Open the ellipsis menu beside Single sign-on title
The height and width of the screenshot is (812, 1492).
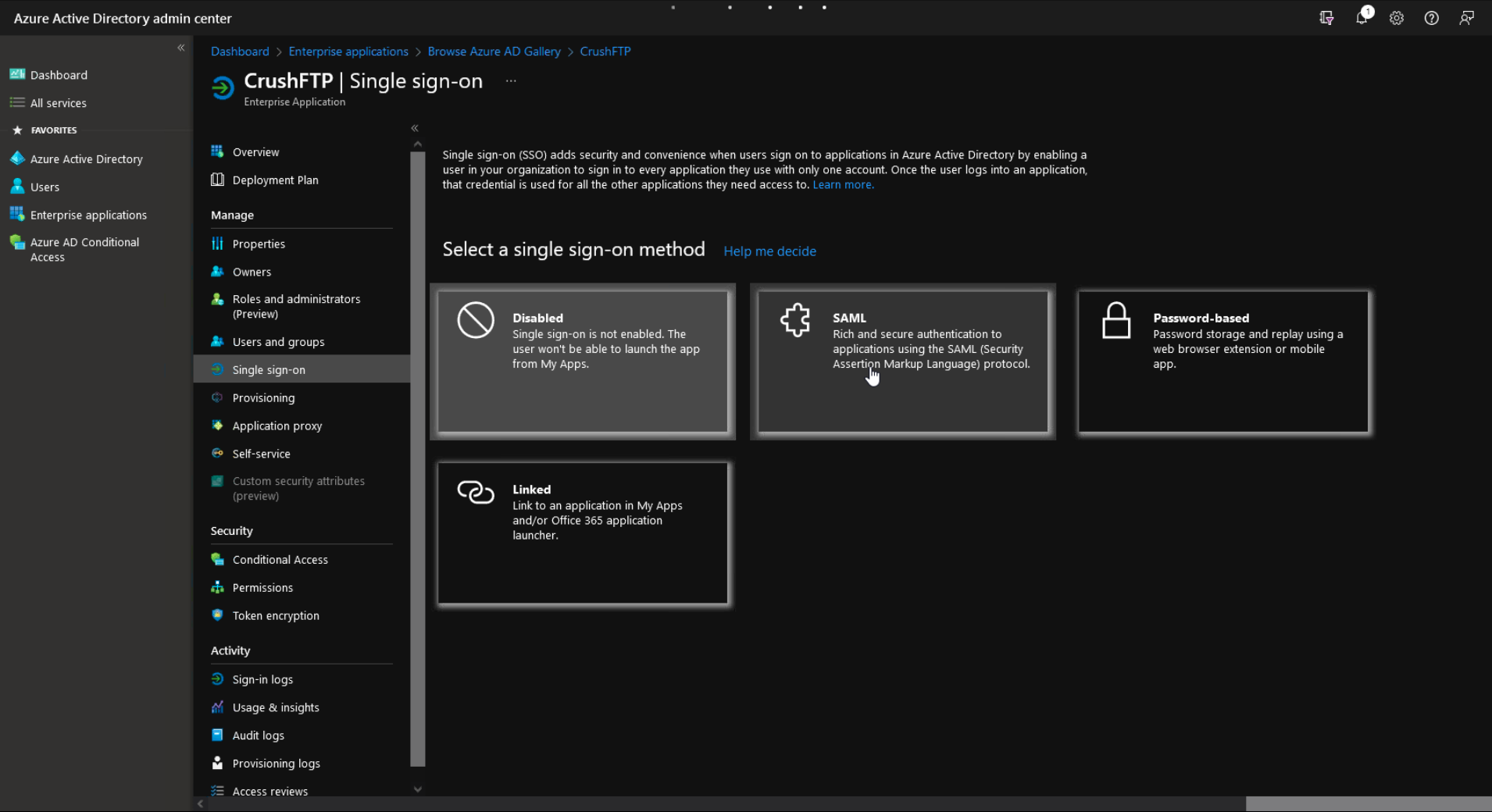(511, 81)
